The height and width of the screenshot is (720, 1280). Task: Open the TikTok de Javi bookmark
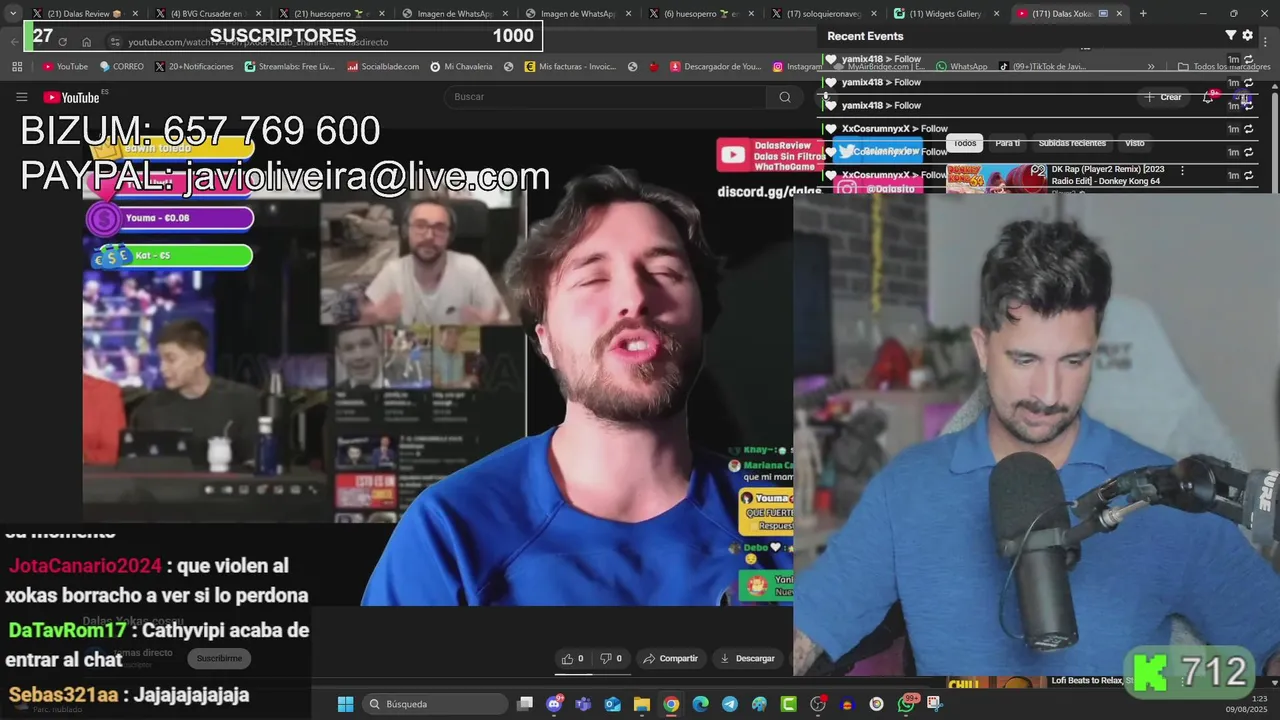click(1042, 66)
